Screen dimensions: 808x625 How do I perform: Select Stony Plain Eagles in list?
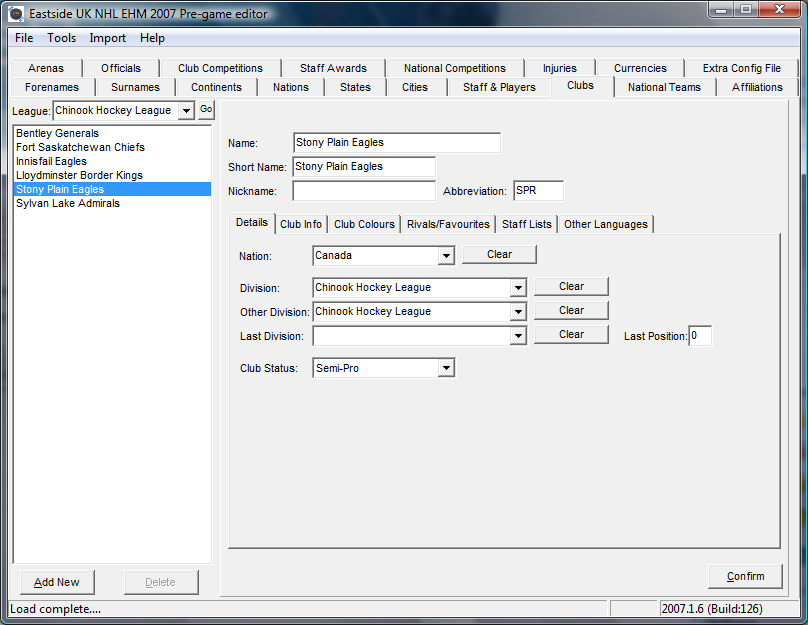click(x=112, y=189)
